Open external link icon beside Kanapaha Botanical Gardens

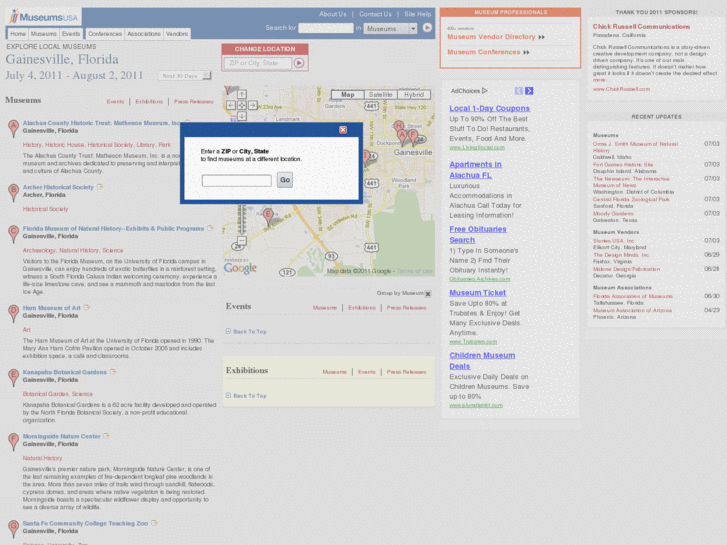113,372
